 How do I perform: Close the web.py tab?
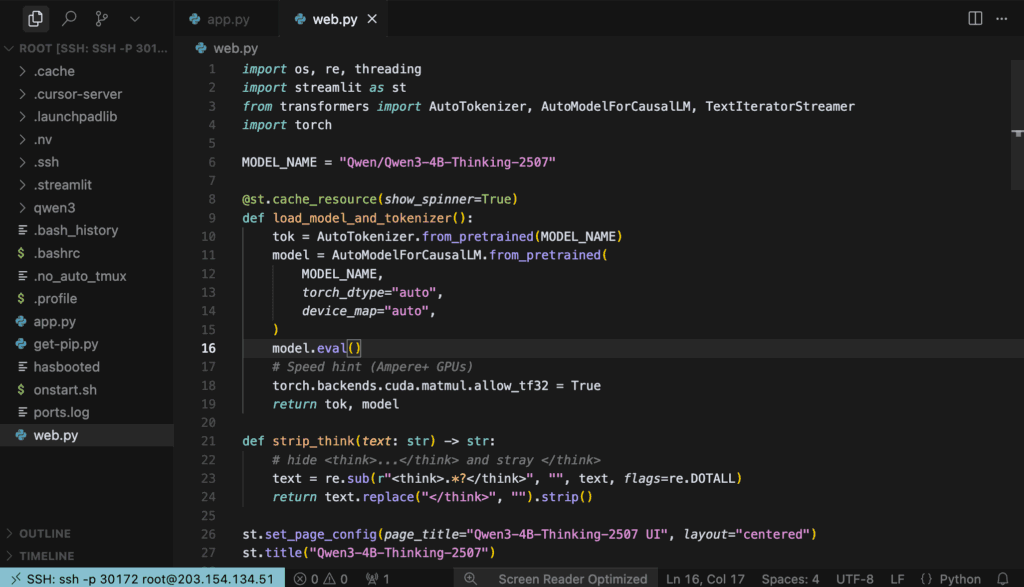[372, 19]
